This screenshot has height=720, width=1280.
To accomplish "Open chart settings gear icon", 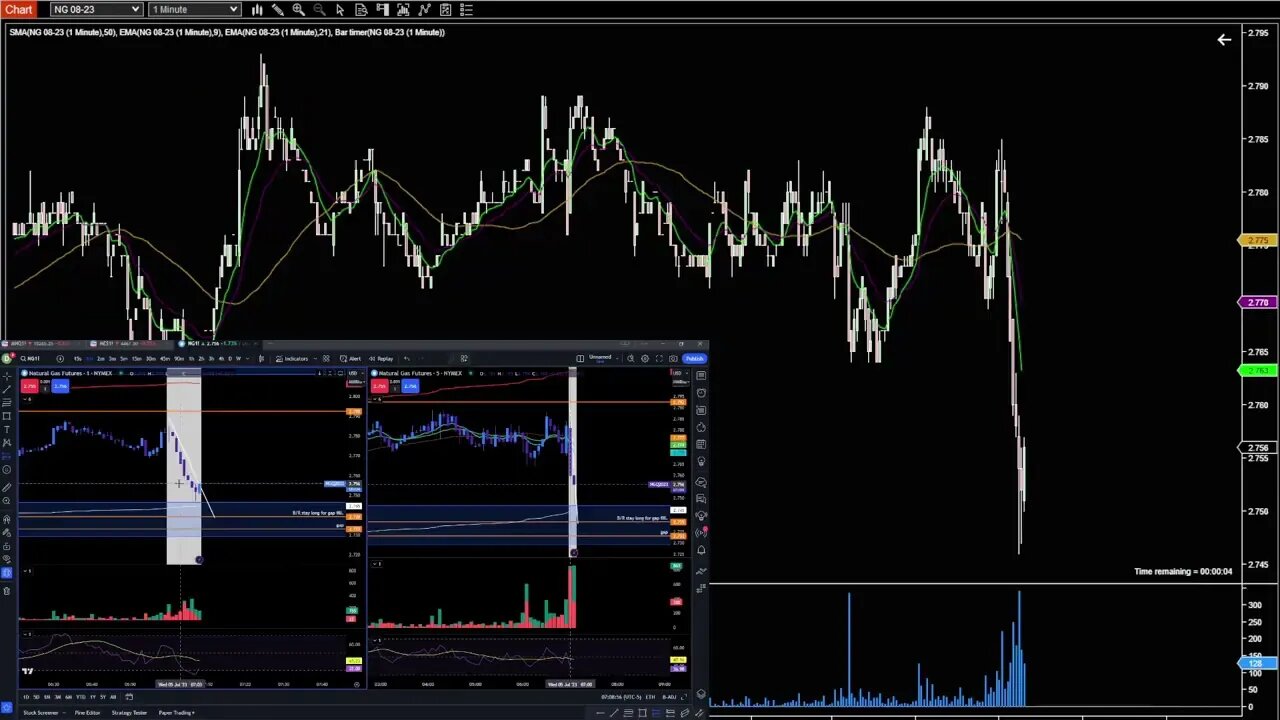I will 645,359.
